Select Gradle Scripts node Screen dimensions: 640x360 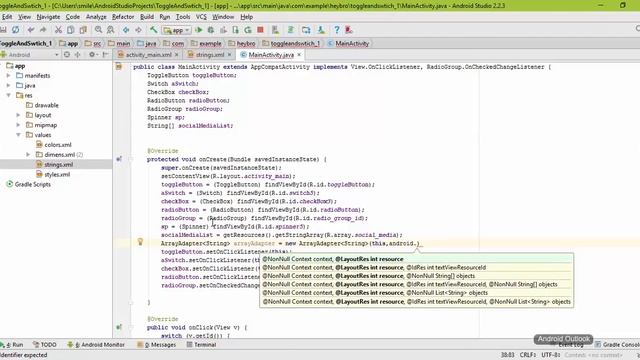click(x=29, y=184)
